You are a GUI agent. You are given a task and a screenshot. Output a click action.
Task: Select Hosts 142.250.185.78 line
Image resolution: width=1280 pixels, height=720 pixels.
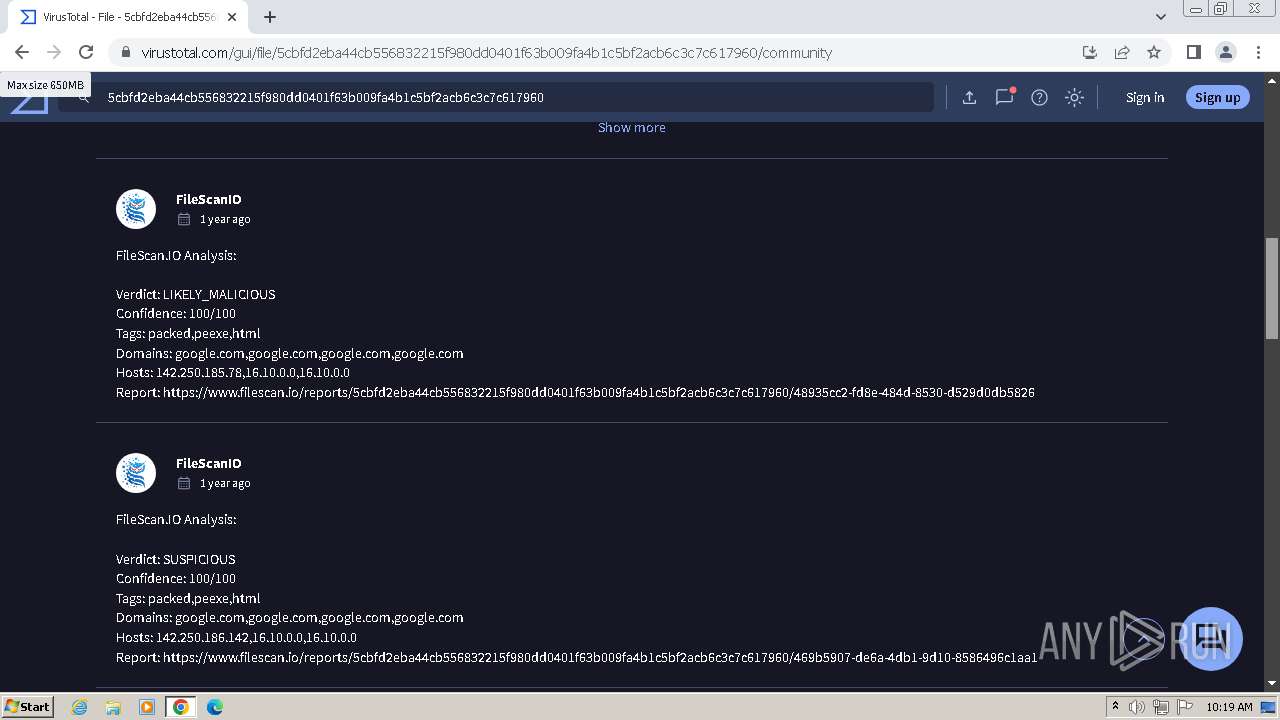[233, 372]
